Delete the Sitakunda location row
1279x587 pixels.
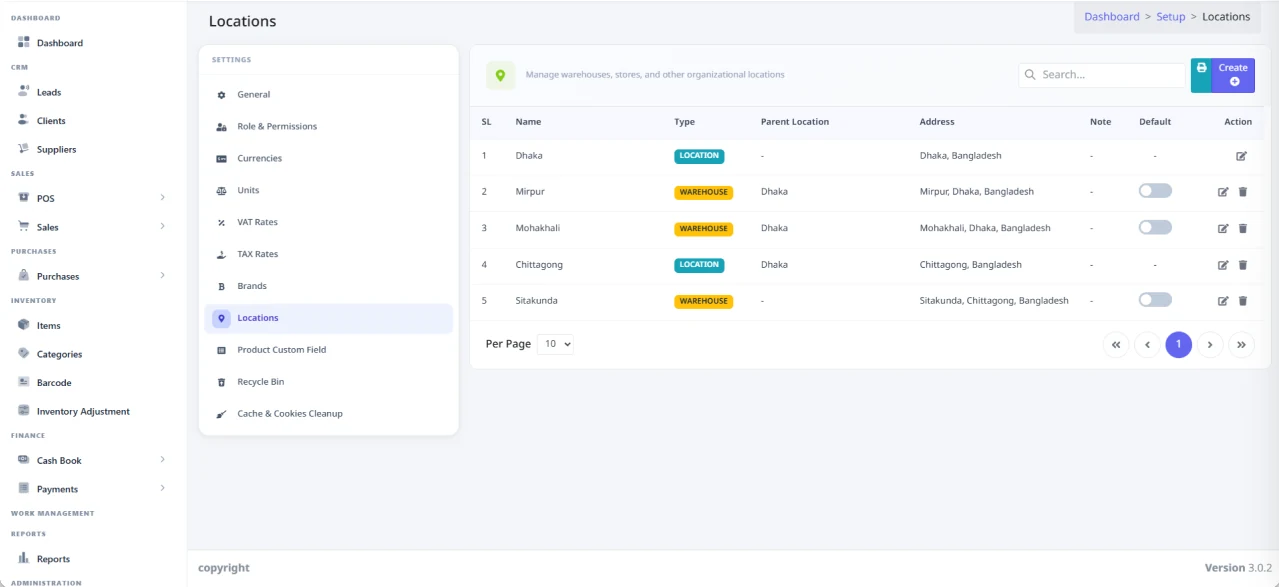point(1243,301)
